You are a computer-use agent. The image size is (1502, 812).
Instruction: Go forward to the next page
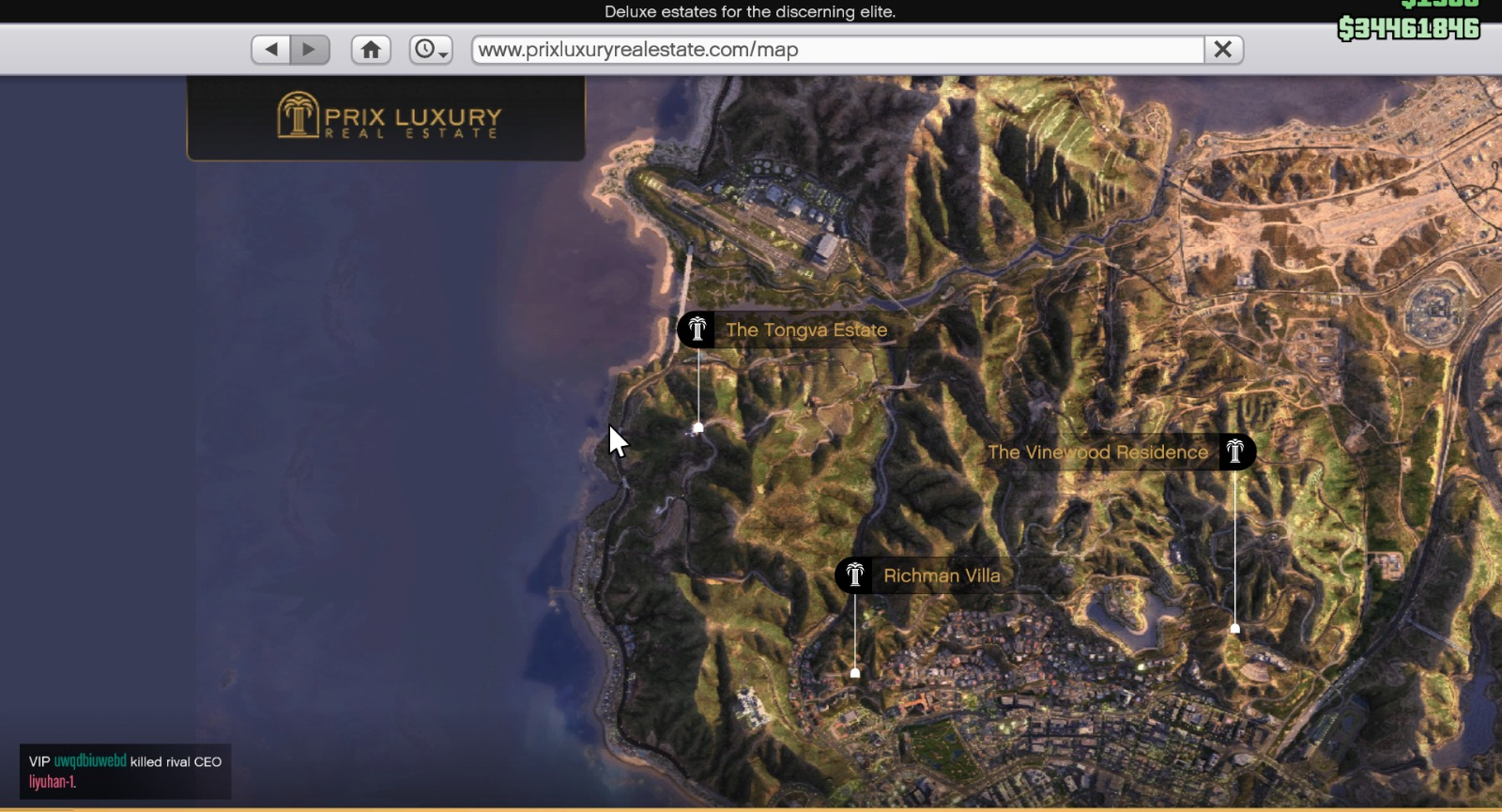point(310,50)
